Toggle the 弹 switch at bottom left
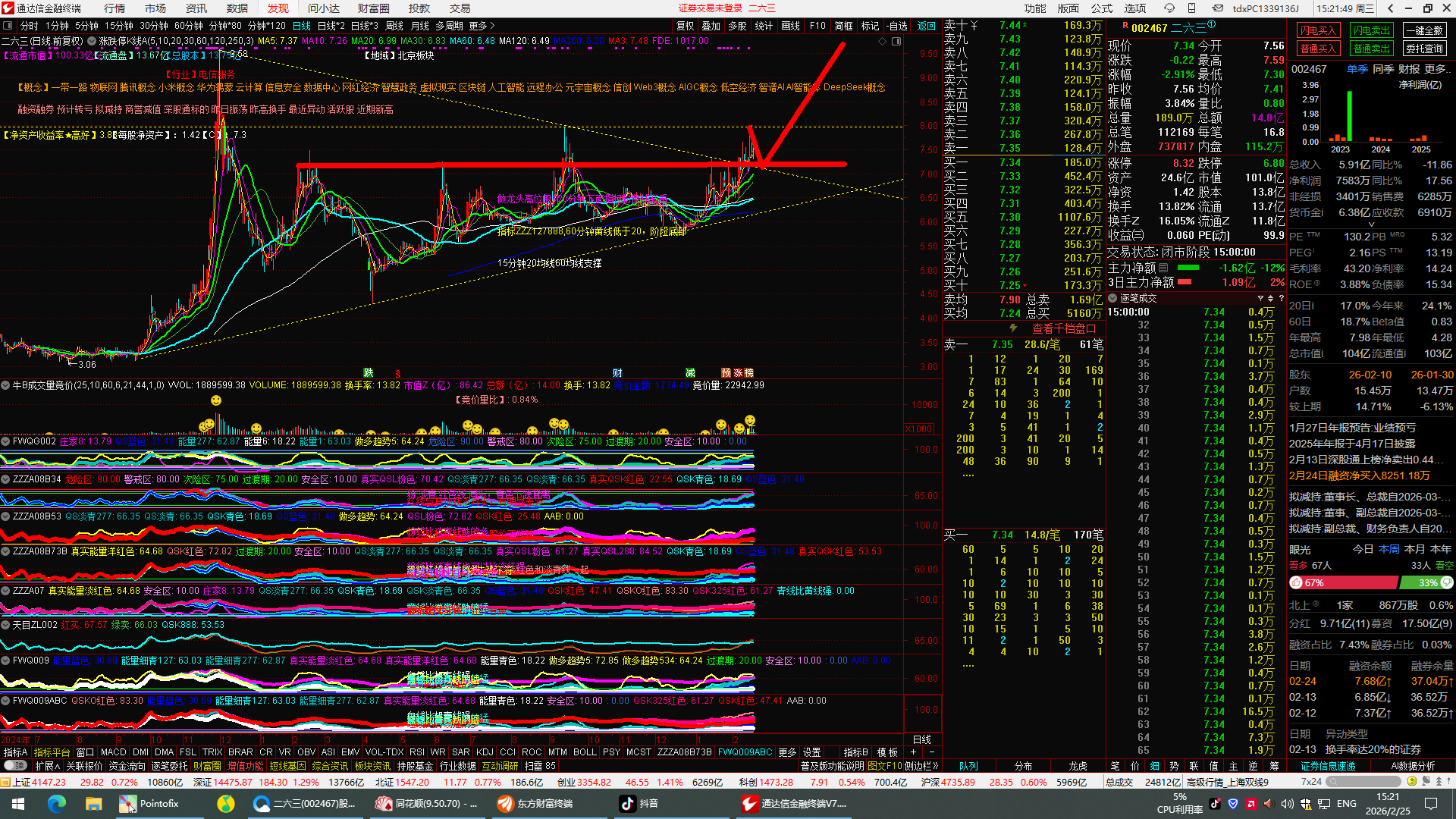Viewport: 1456px width, 819px height. click(x=14, y=766)
